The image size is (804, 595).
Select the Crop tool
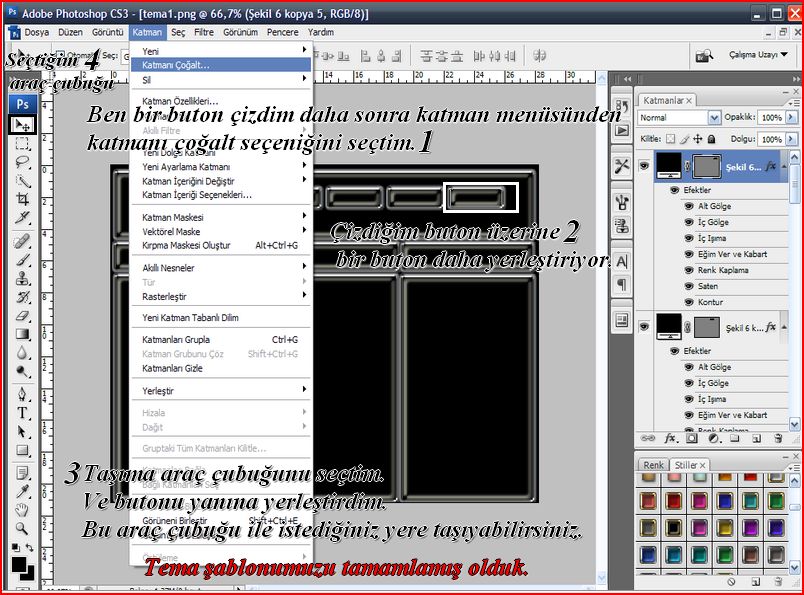(22, 198)
